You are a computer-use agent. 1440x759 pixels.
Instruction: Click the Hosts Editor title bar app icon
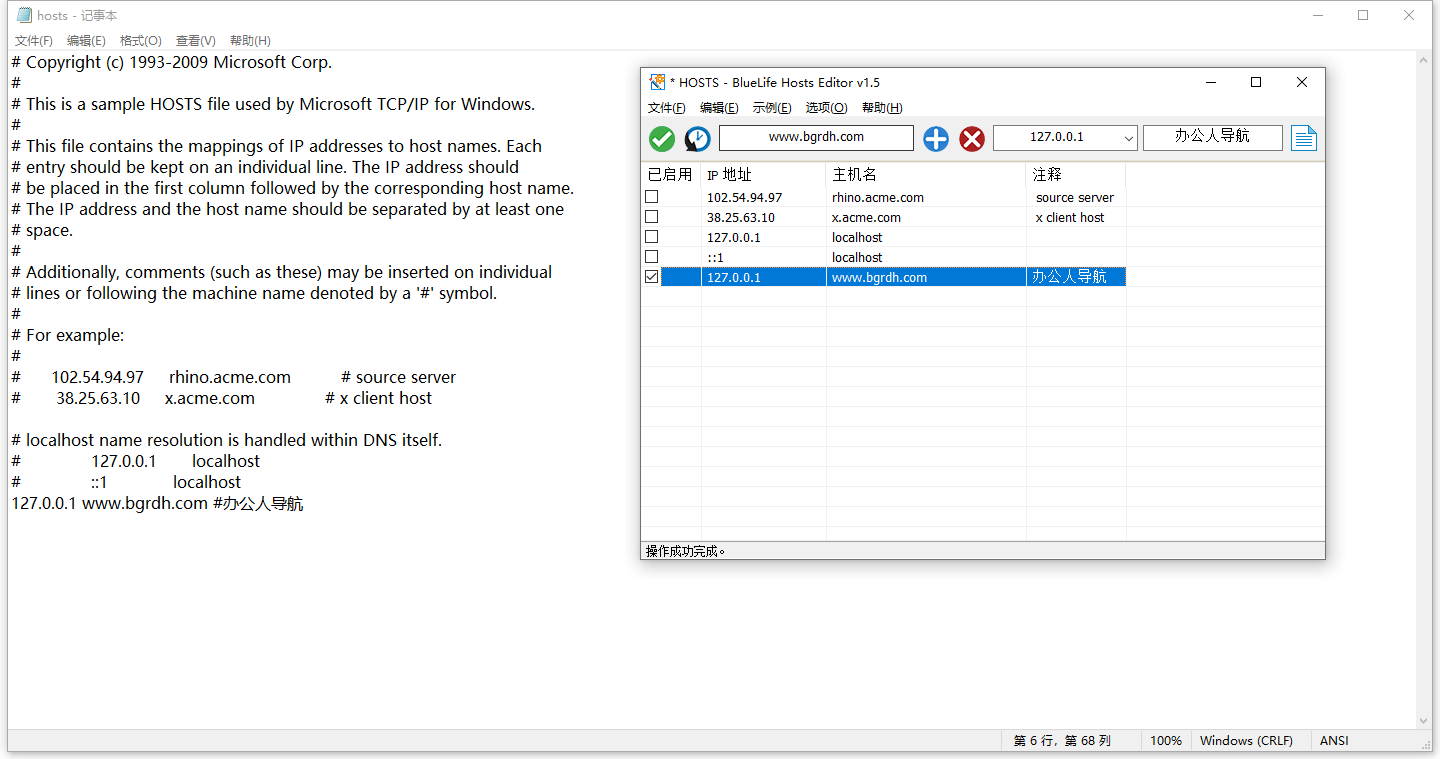[657, 82]
